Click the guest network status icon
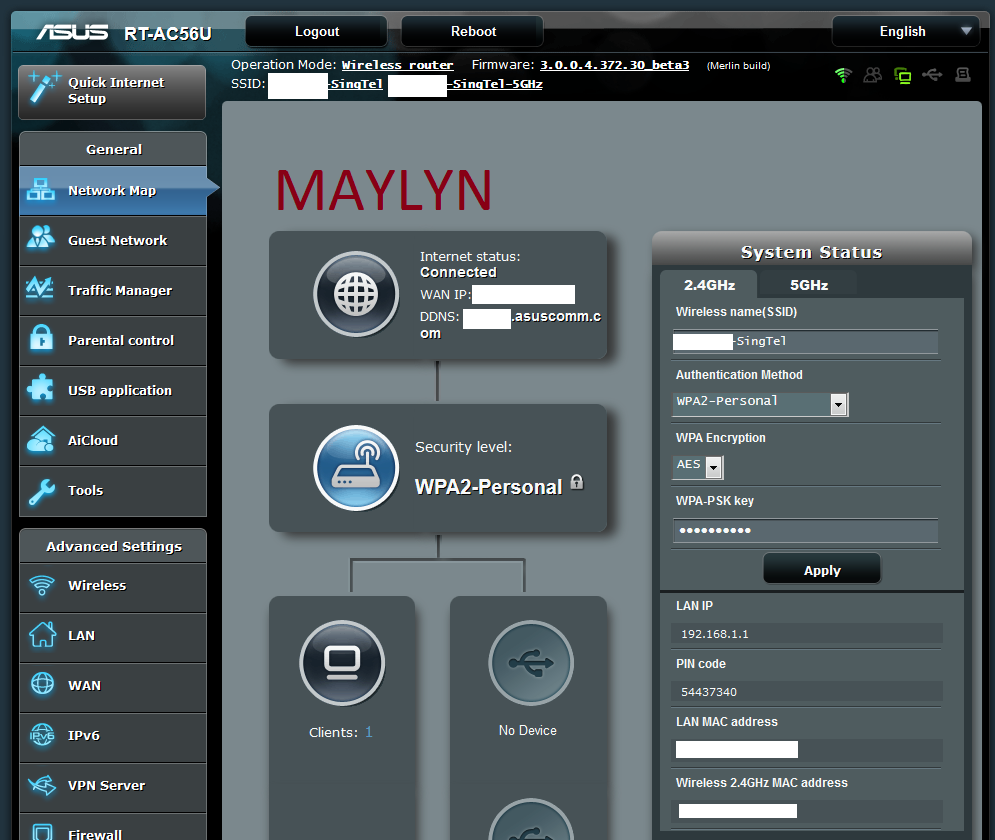 click(x=873, y=75)
